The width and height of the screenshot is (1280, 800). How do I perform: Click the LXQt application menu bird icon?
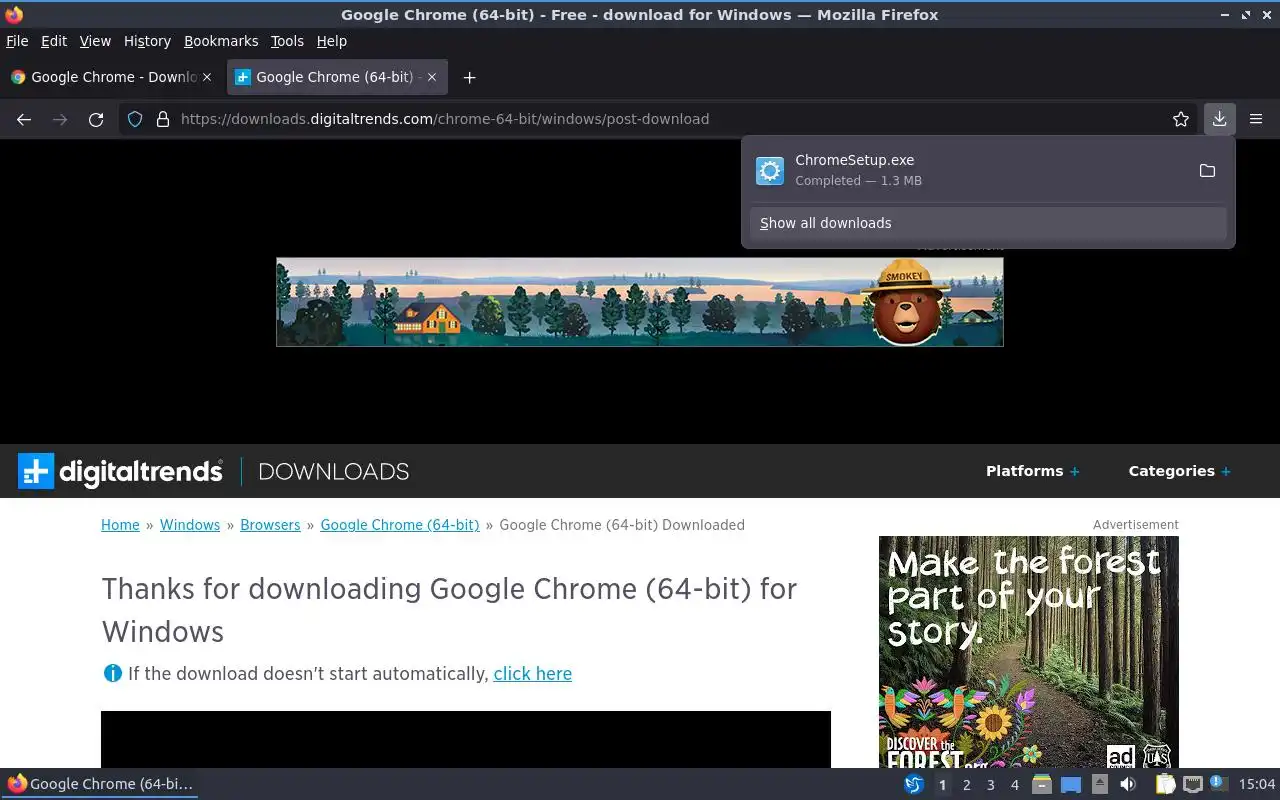[x=914, y=784]
